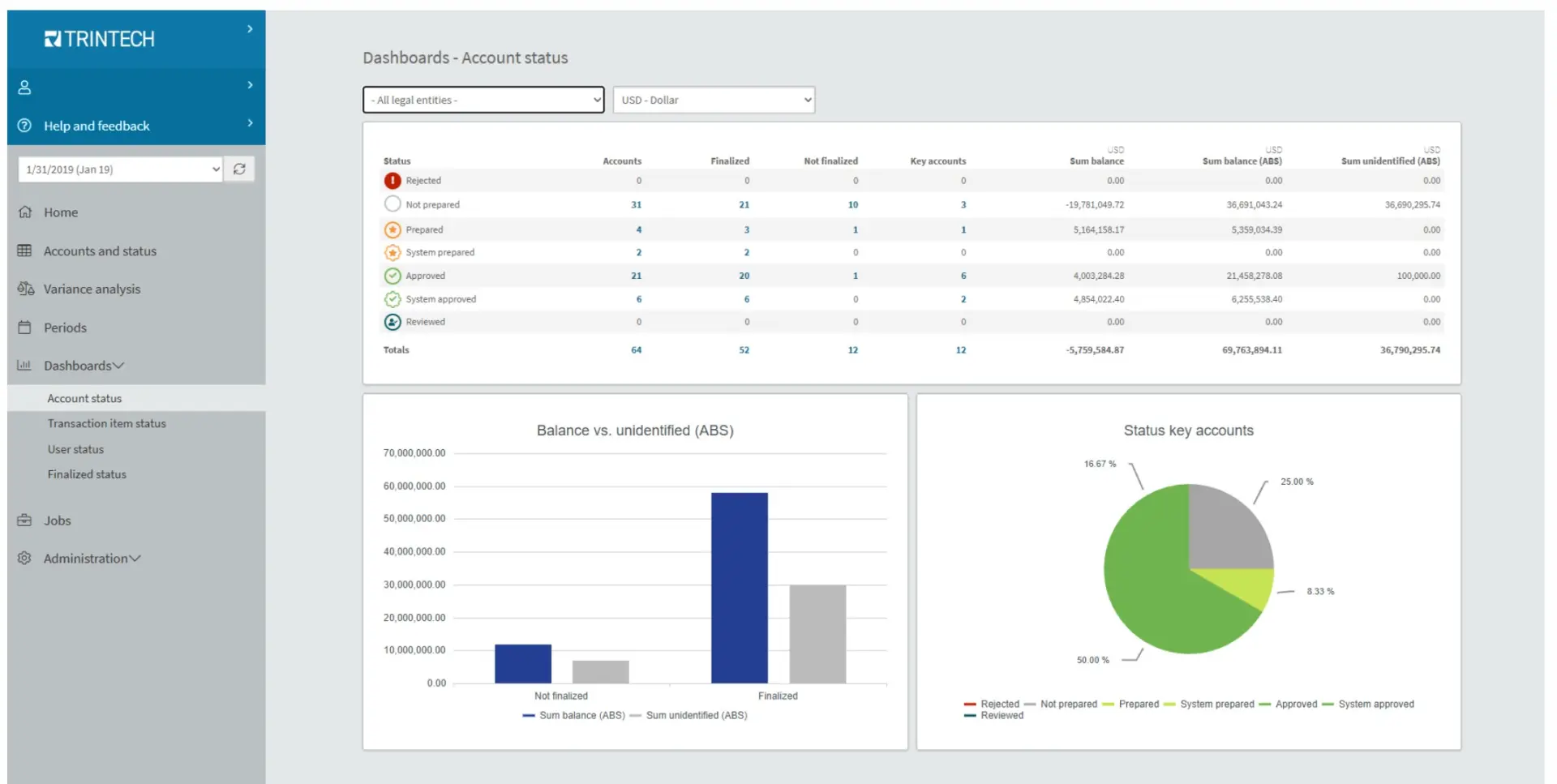Click the refresh period icon button
This screenshot has width=1557, height=784.
point(239,169)
